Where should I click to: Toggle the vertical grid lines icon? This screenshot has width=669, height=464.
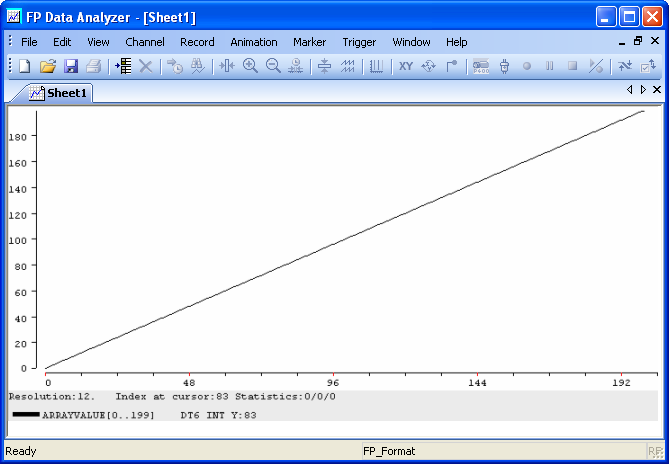coord(376,66)
